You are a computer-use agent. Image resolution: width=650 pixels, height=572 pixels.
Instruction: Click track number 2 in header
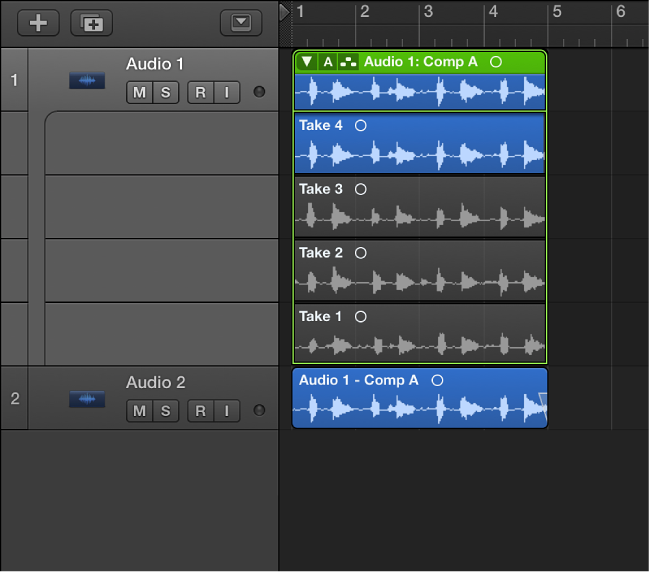(x=15, y=398)
